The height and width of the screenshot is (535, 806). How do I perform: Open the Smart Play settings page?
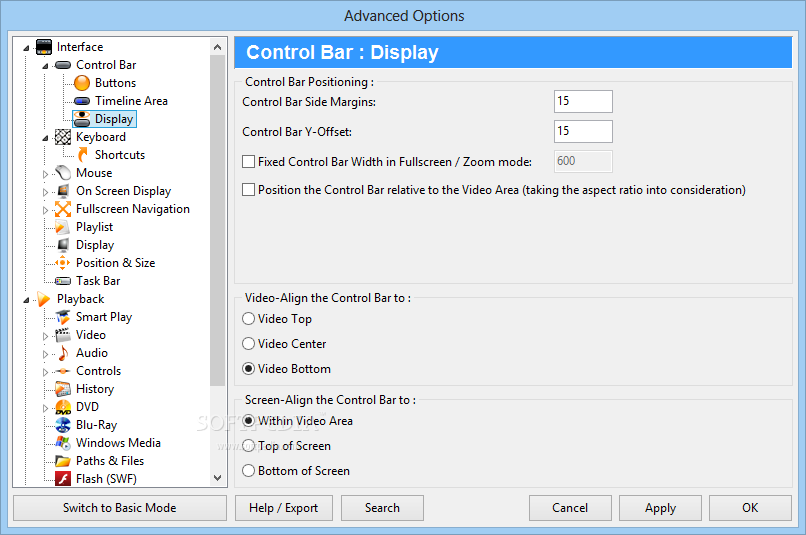pyautogui.click(x=104, y=317)
